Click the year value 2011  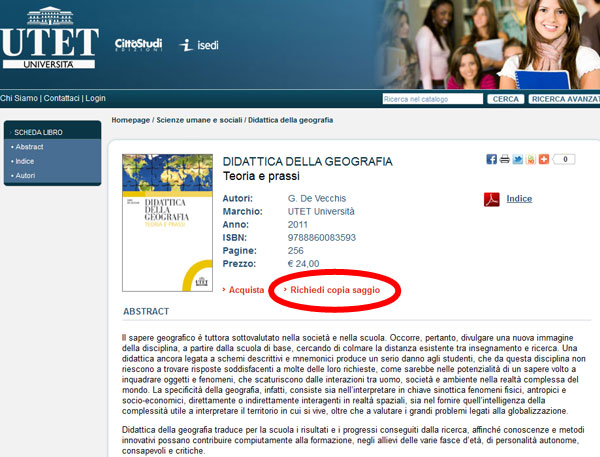[298, 224]
